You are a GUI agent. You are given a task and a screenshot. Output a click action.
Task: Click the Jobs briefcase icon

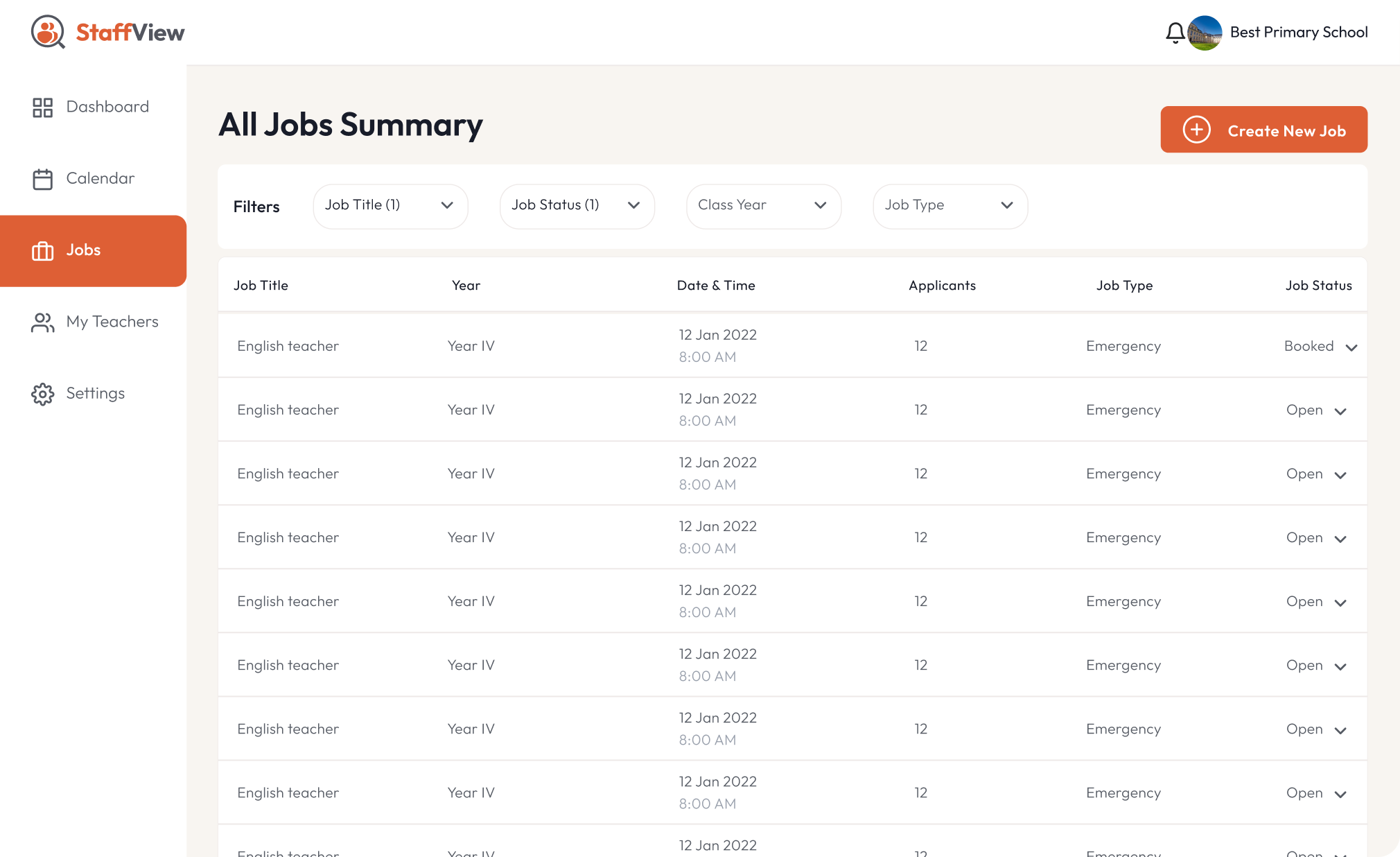[42, 250]
